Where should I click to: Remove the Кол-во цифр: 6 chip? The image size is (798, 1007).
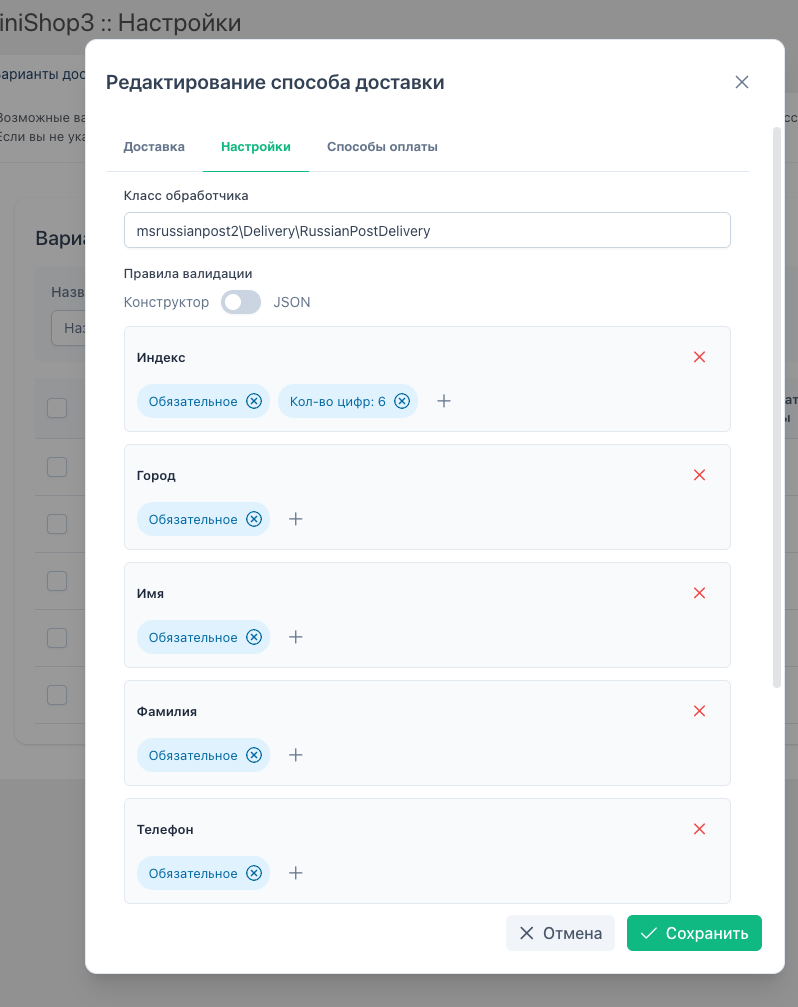402,400
